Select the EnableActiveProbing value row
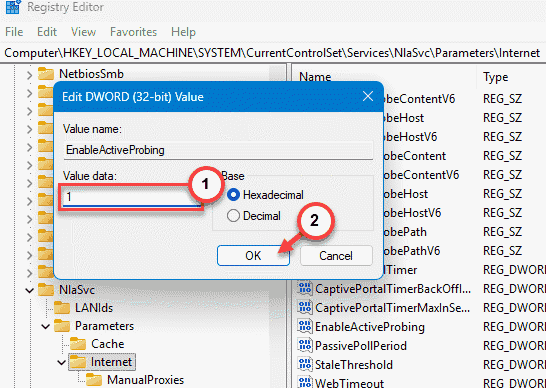Screen dimensions: 546x388 click(x=370, y=327)
